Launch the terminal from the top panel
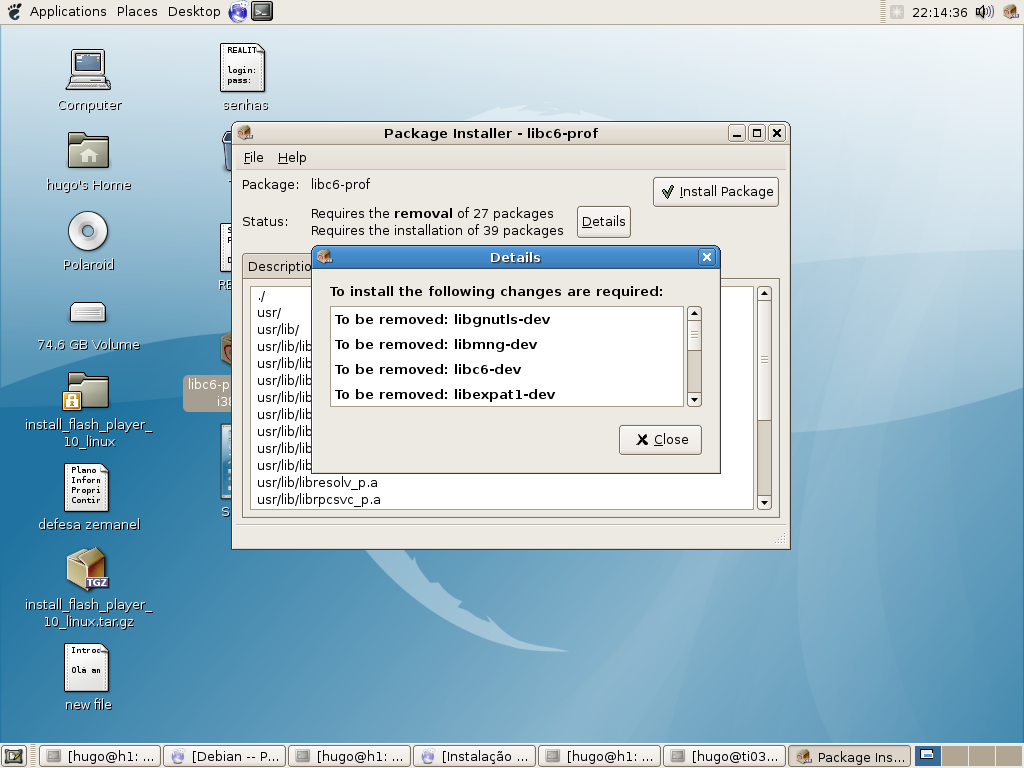The image size is (1024, 768). click(262, 11)
